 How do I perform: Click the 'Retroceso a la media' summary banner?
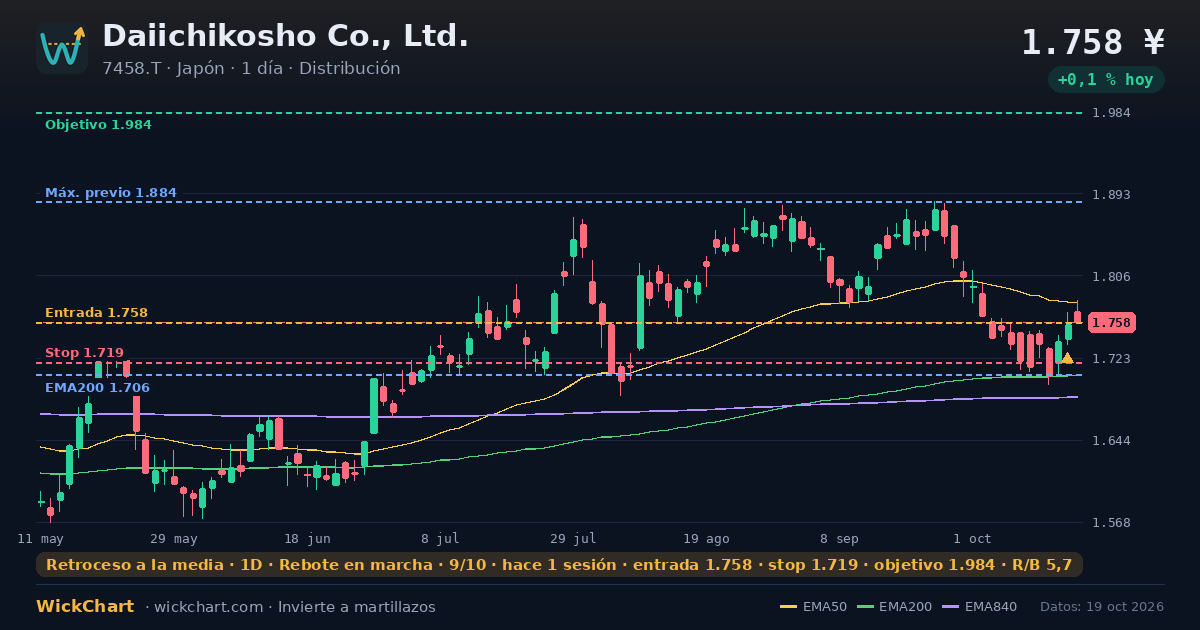click(559, 565)
